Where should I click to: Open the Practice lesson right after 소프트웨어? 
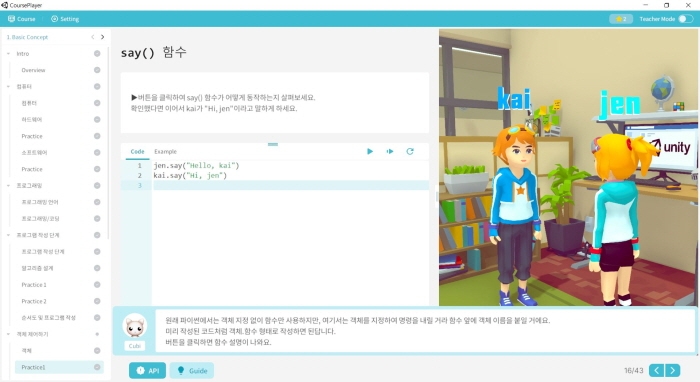click(x=32, y=169)
